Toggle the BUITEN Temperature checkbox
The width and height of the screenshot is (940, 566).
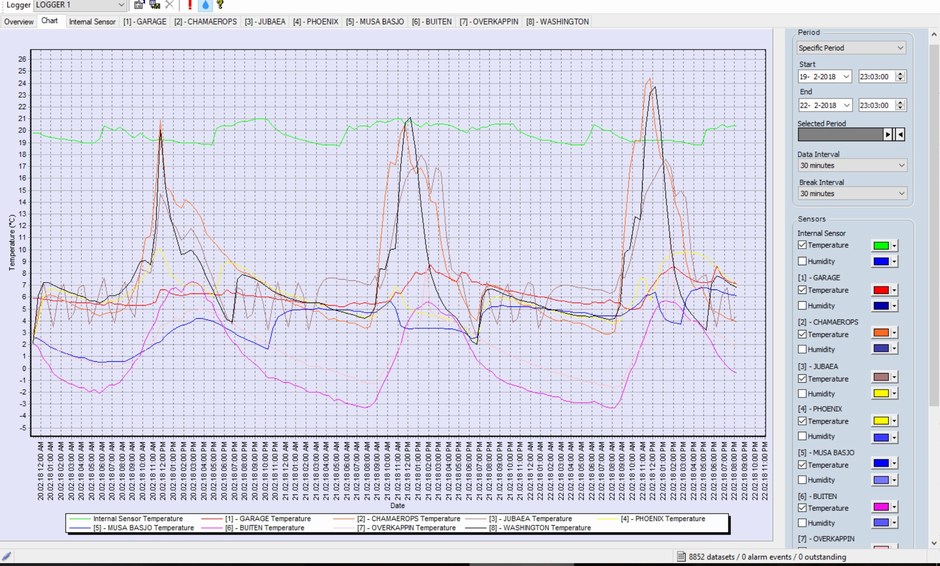803,508
